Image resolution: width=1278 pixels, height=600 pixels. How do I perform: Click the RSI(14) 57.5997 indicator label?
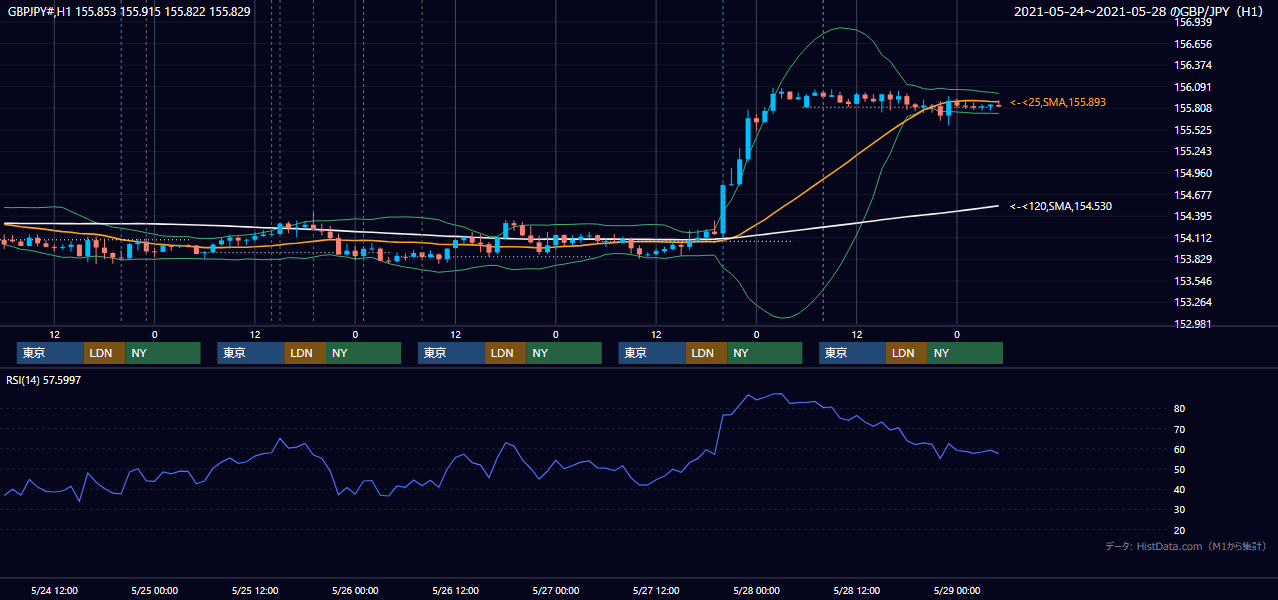tap(44, 380)
